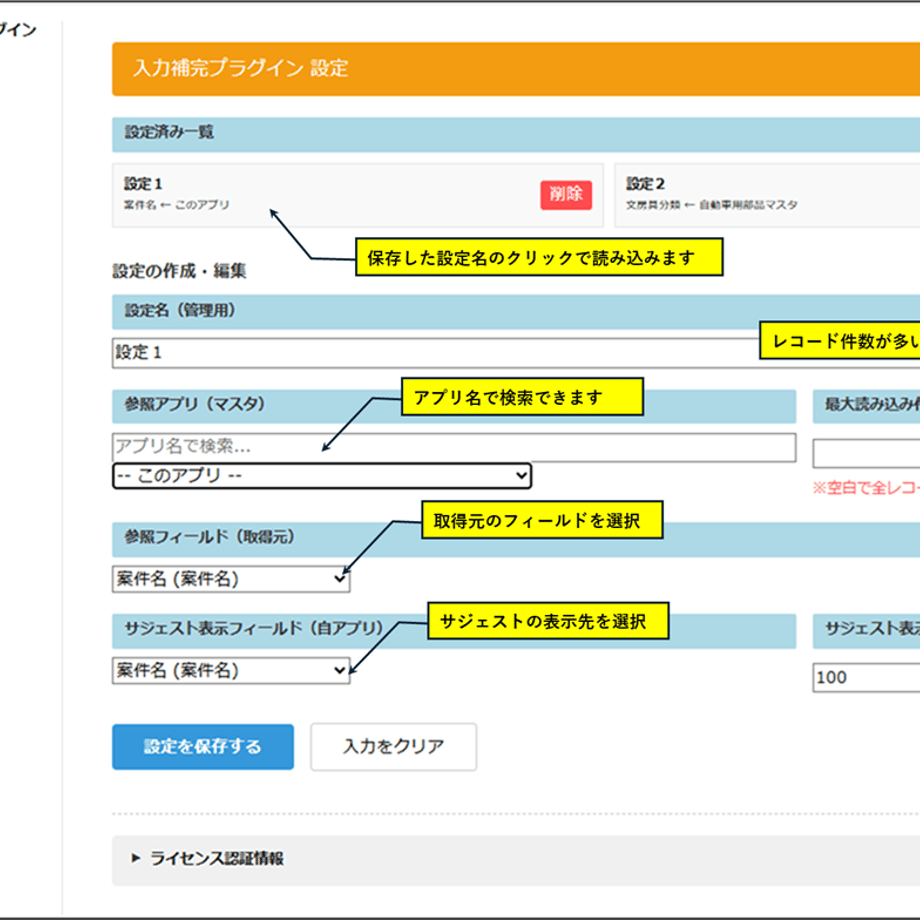Open the サジェスト表示フィールド（自アプリ） dropdown
The width and height of the screenshot is (920, 920).
(x=231, y=671)
